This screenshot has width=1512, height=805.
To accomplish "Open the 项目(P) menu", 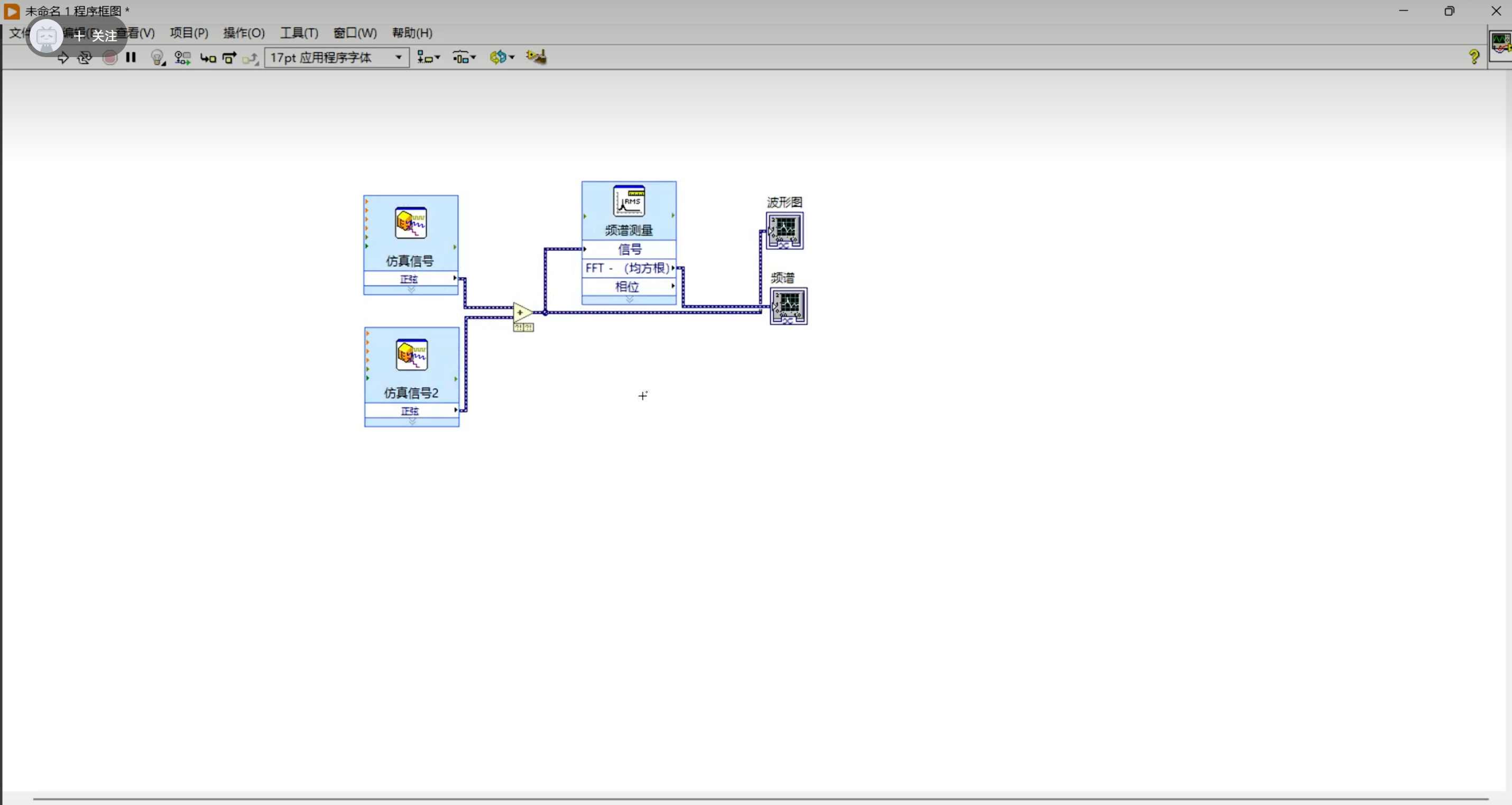I will (189, 33).
